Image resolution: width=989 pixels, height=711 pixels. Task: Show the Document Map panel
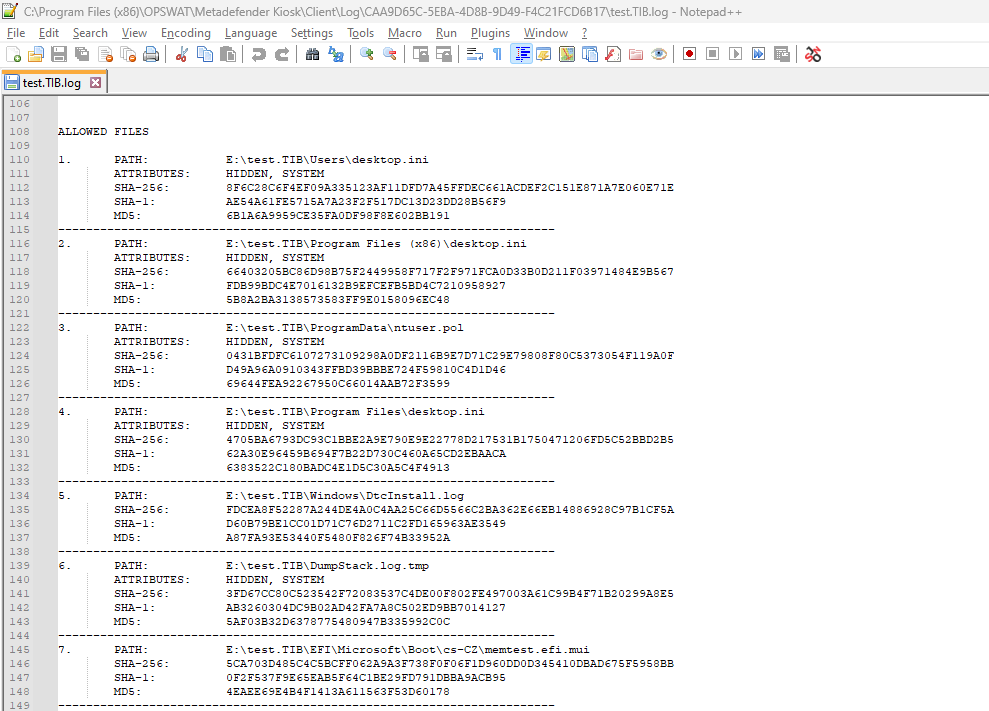[x=567, y=54]
